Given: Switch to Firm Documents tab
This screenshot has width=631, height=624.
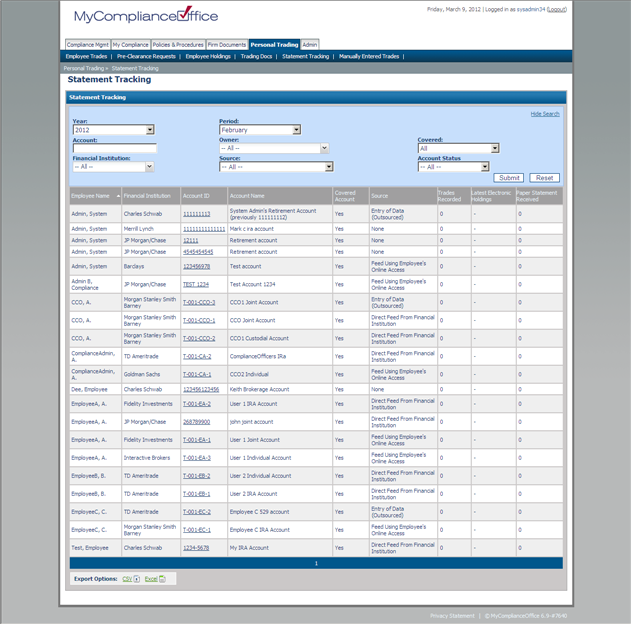Looking at the screenshot, I should pyautogui.click(x=227, y=45).
